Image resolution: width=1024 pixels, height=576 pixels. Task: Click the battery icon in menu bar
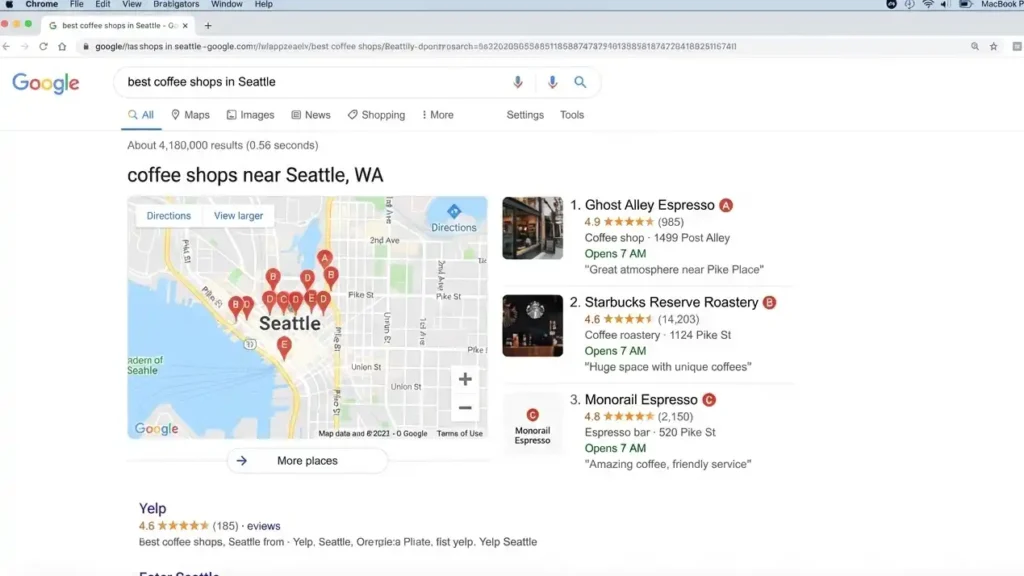(965, 5)
